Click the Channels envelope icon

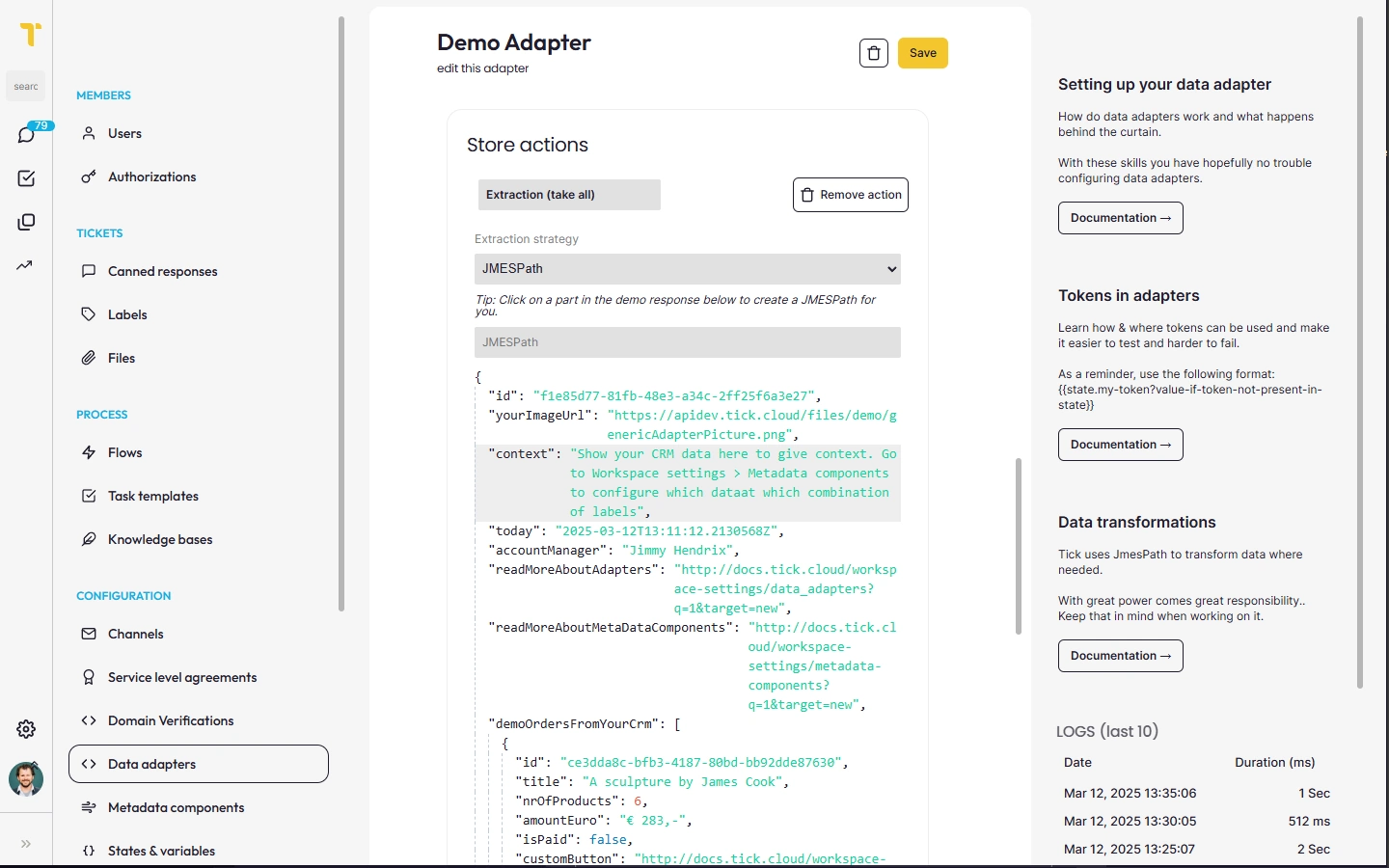[89, 634]
